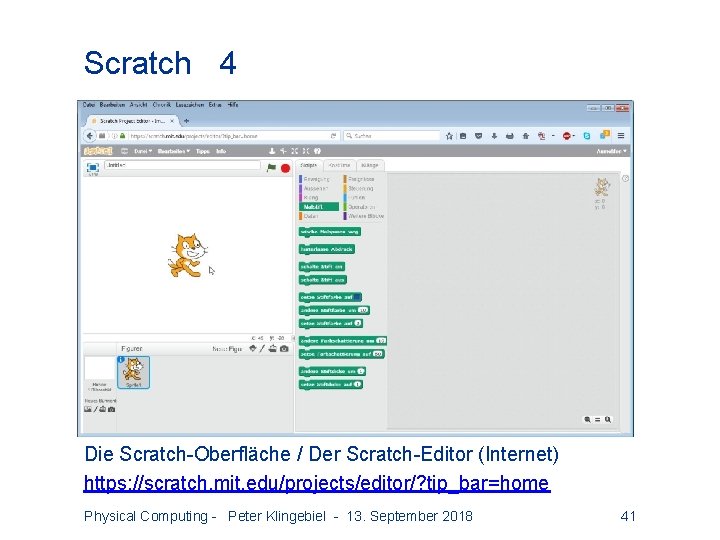
Task: Select the Daten block category
Action: (311, 216)
